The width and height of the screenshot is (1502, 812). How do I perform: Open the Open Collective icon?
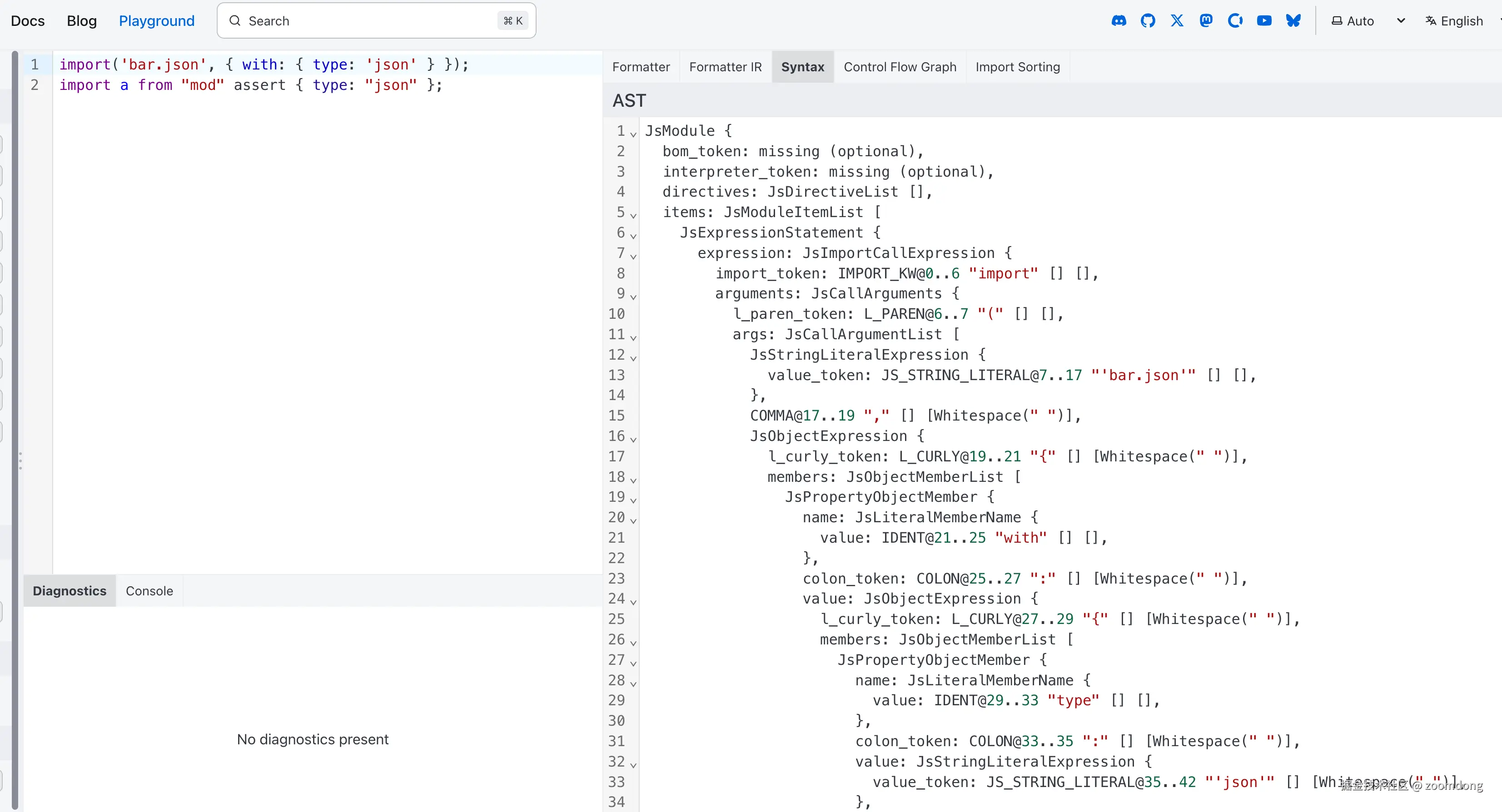pyautogui.click(x=1235, y=21)
